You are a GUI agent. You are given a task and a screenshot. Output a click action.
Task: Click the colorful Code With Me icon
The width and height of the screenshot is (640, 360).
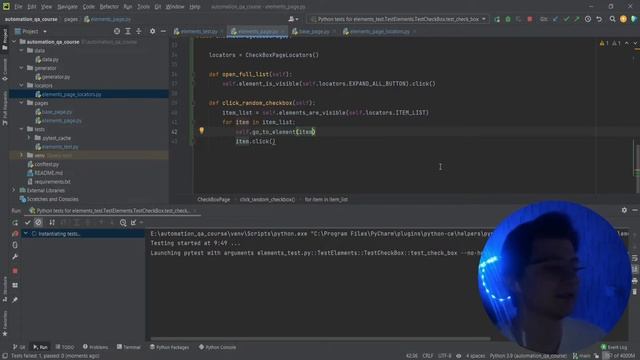pyautogui.click(x=634, y=19)
